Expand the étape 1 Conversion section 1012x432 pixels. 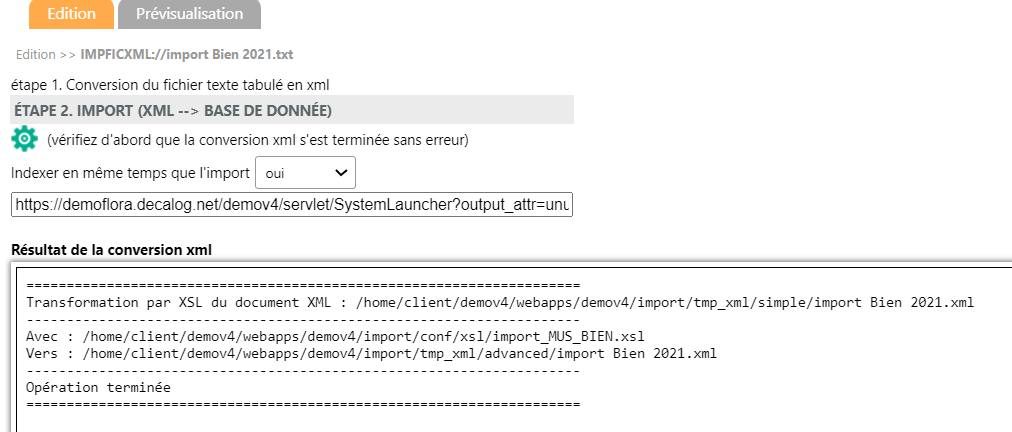point(171,85)
